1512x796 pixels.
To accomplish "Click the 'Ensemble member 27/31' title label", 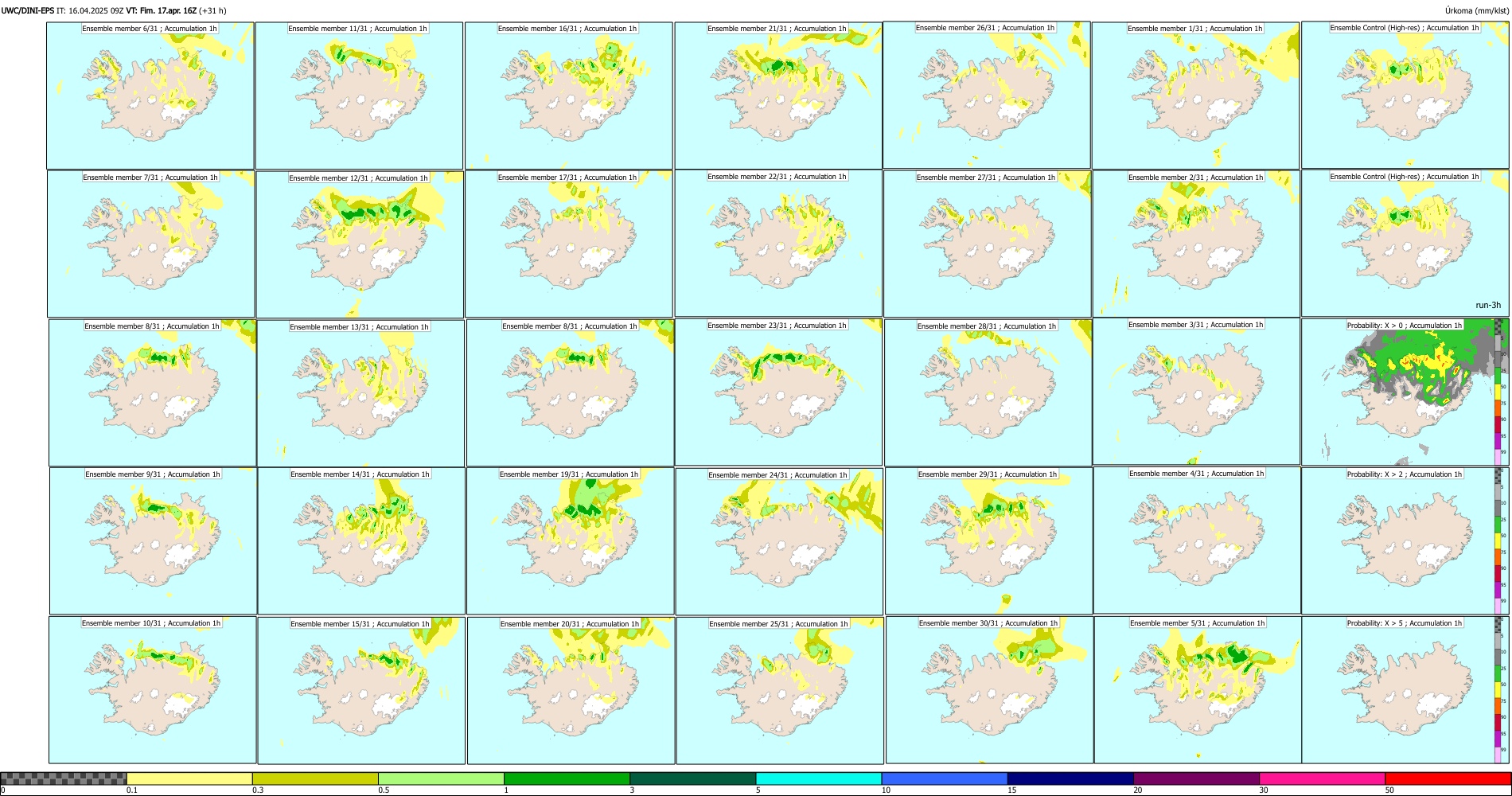I will pyautogui.click(x=986, y=178).
